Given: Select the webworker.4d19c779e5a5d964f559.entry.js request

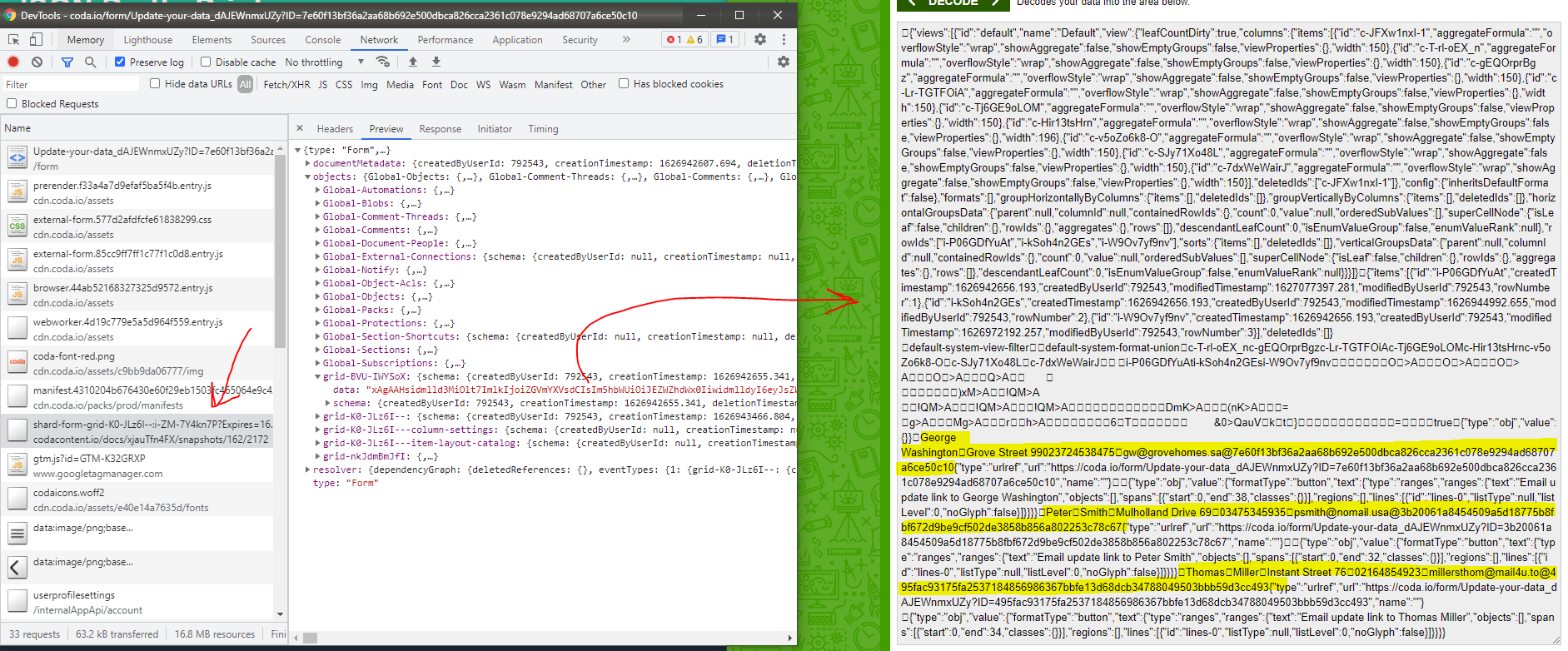Looking at the screenshot, I should (138, 329).
